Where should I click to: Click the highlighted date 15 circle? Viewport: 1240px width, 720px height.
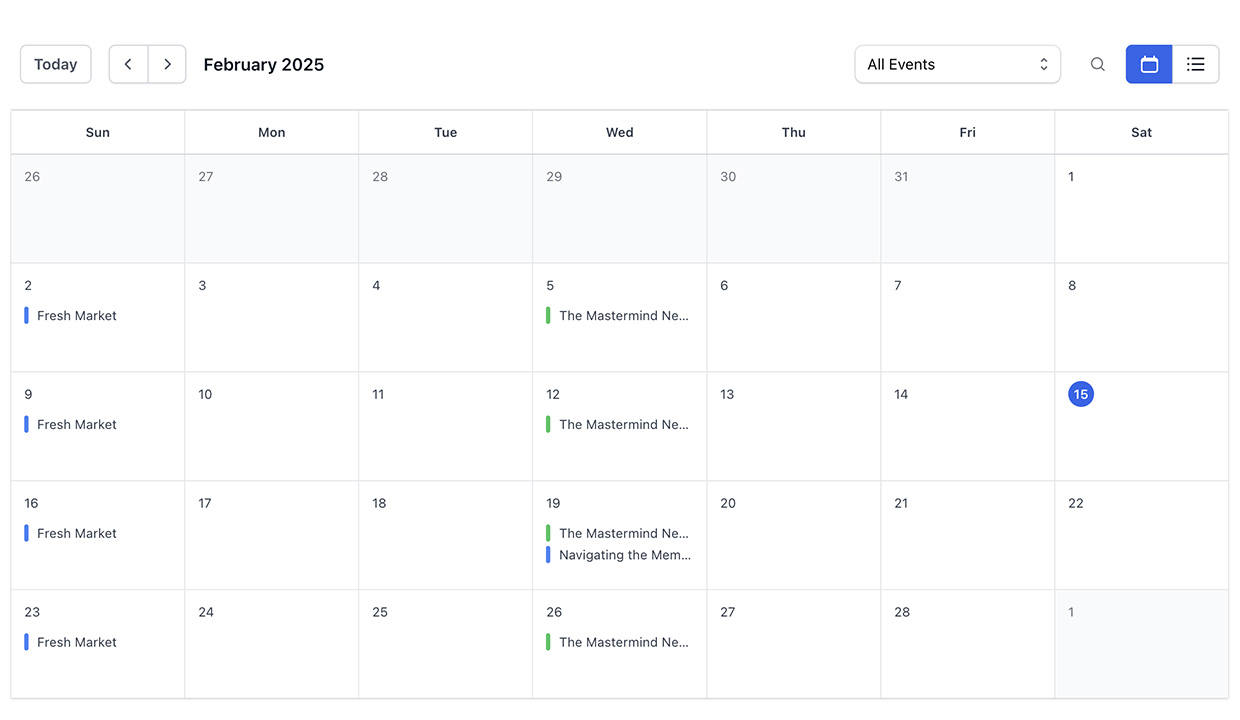pyautogui.click(x=1081, y=394)
